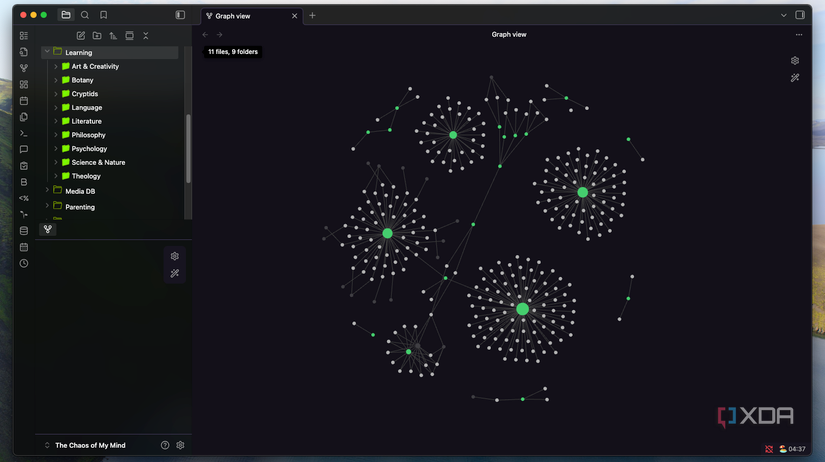Open the file document icon in the ribbon

[x=24, y=52]
